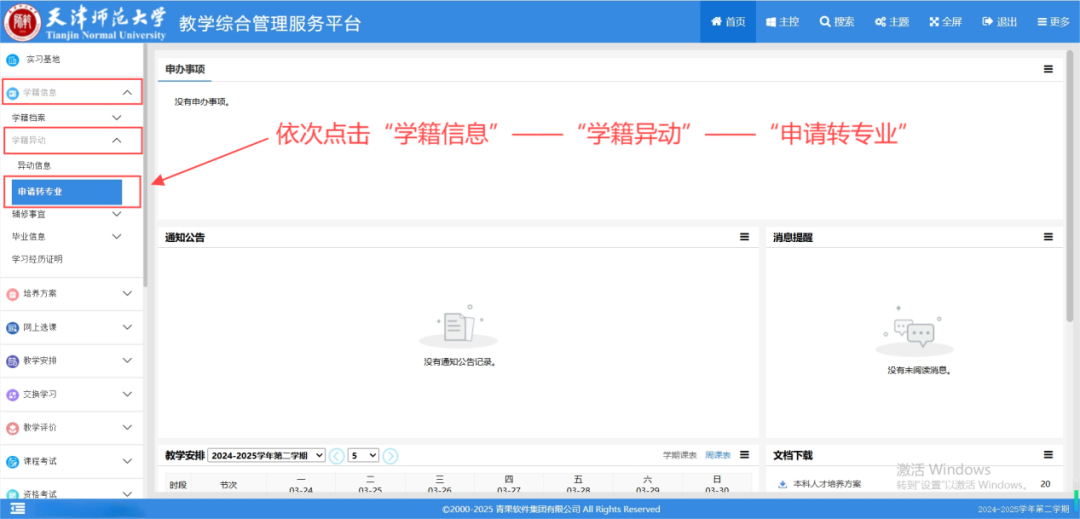Open the semester dropdown 2024-2025学年第二学期
1080x519 pixels.
pyautogui.click(x=267, y=456)
